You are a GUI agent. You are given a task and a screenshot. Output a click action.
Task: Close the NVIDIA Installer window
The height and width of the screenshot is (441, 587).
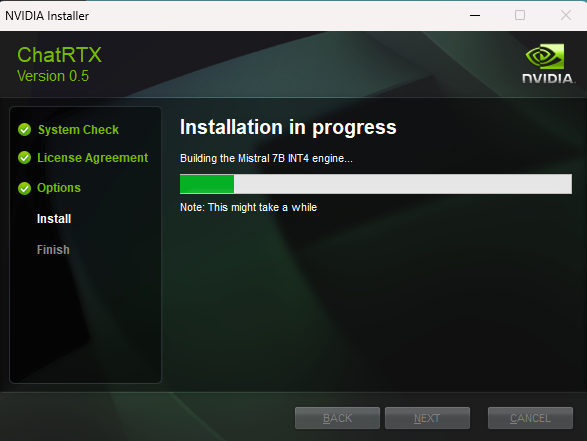pyautogui.click(x=566, y=15)
